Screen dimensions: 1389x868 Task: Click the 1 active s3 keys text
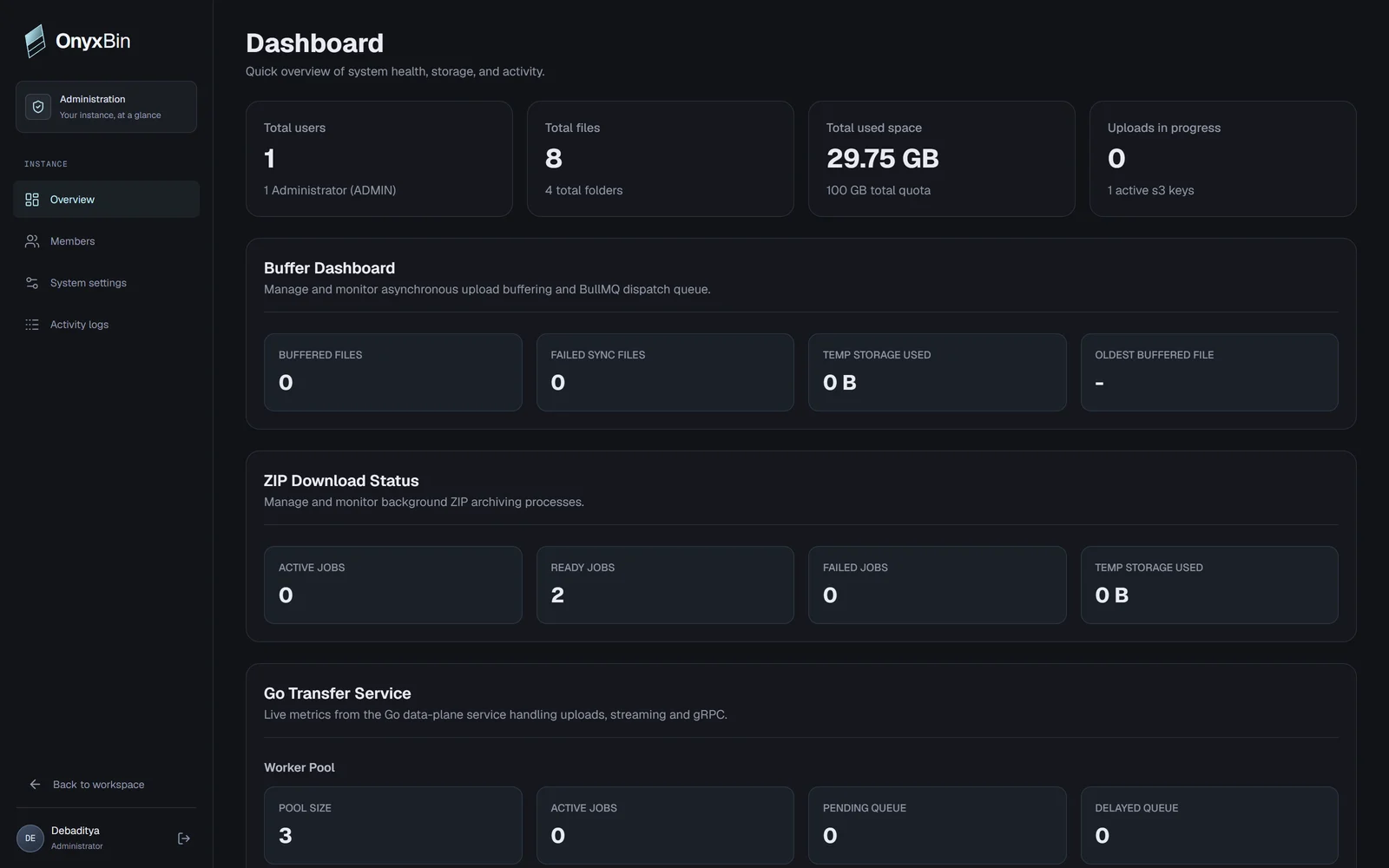pos(1151,190)
